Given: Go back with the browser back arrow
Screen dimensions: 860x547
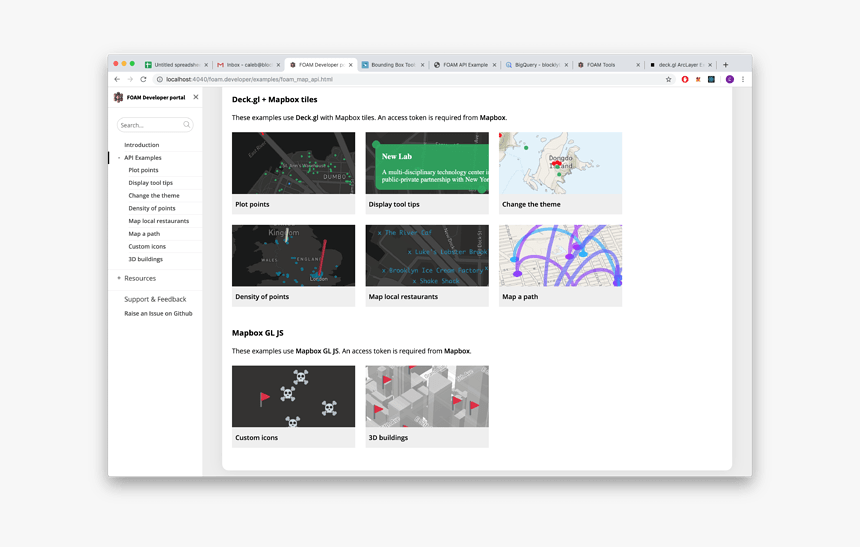Looking at the screenshot, I should point(117,80).
